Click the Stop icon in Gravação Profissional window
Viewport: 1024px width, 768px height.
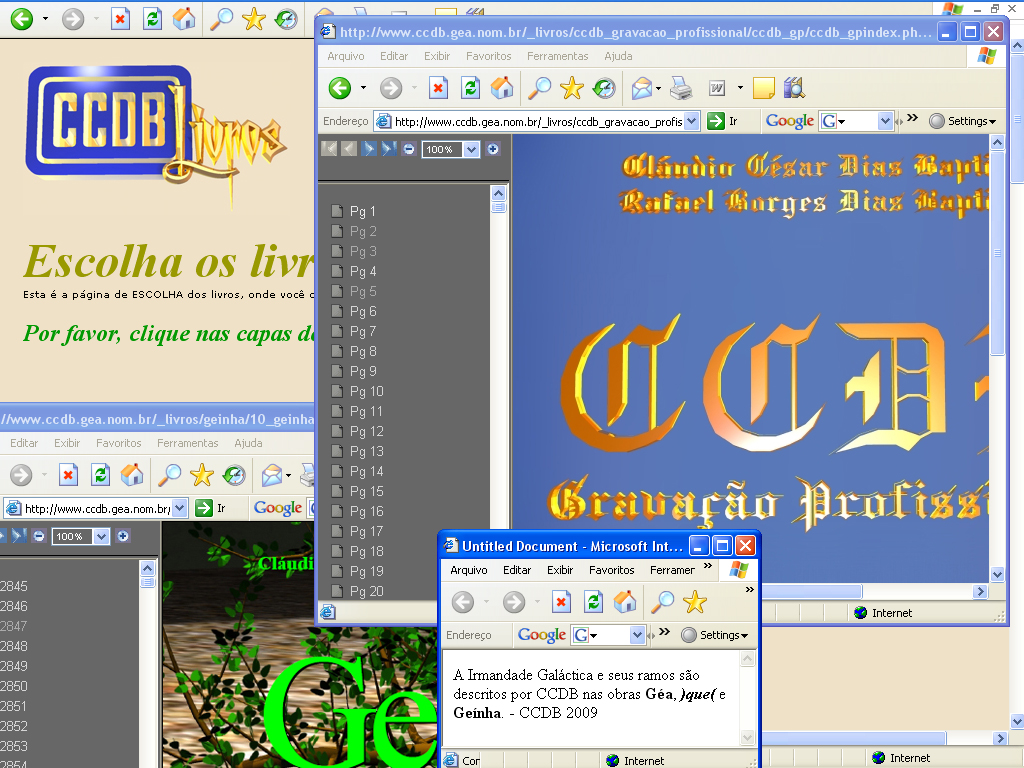438,88
